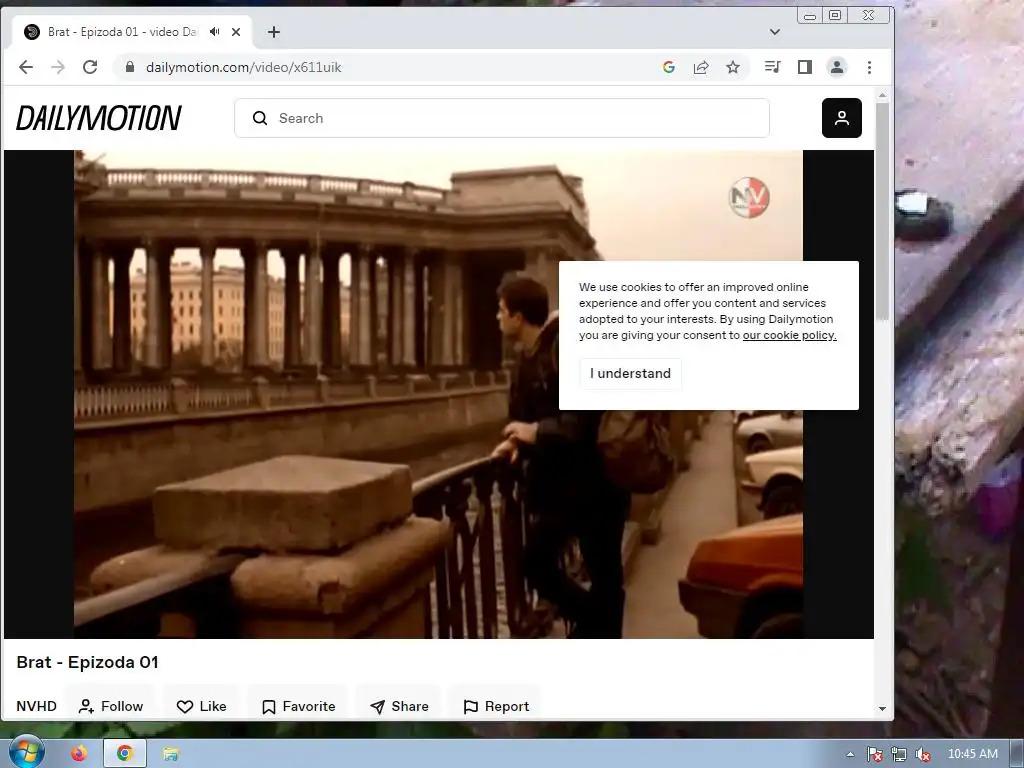Close the Brat - Epizoda 01 tab

(236, 31)
